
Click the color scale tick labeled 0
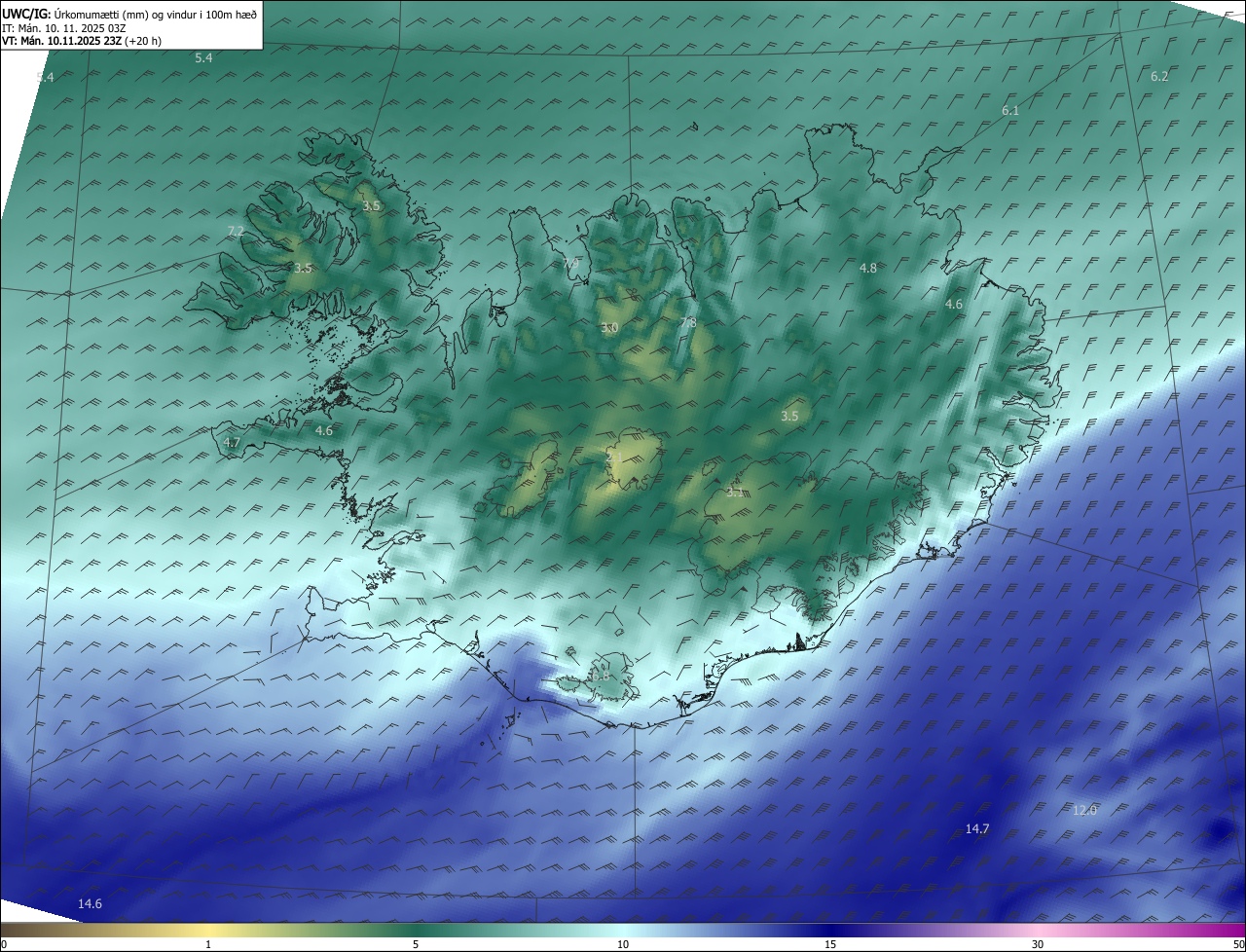point(3,944)
